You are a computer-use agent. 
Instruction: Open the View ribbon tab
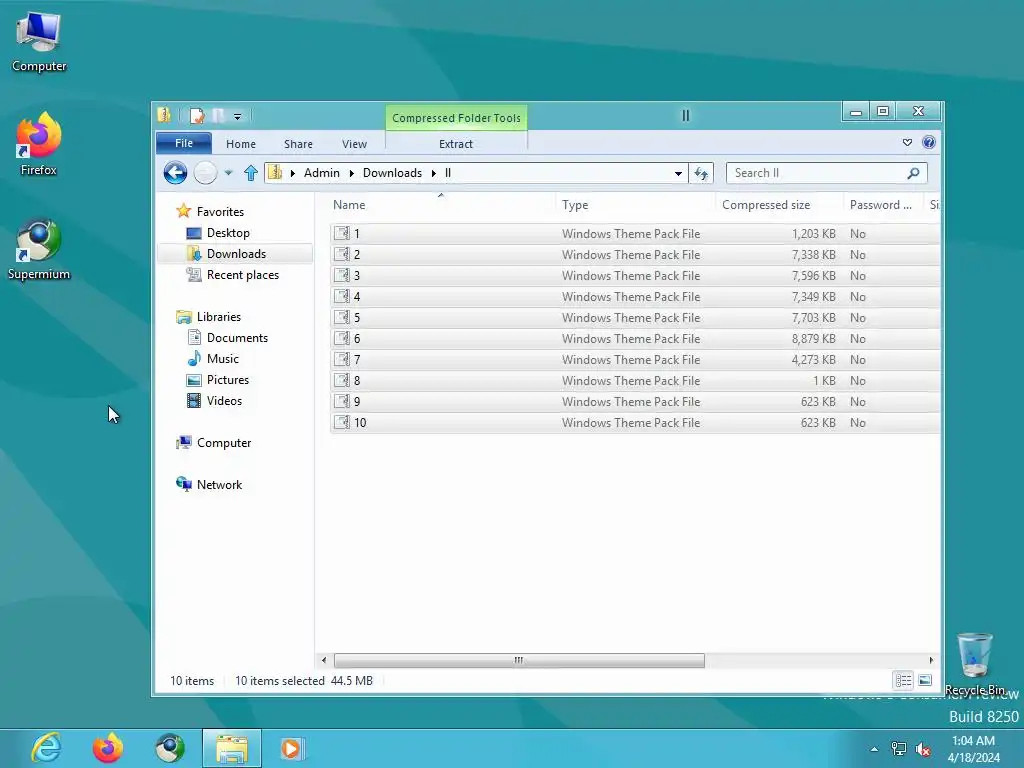pos(354,144)
